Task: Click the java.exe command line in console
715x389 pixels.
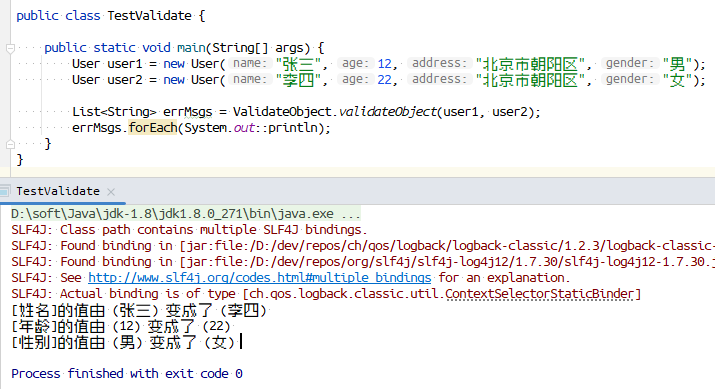Action: tap(186, 214)
